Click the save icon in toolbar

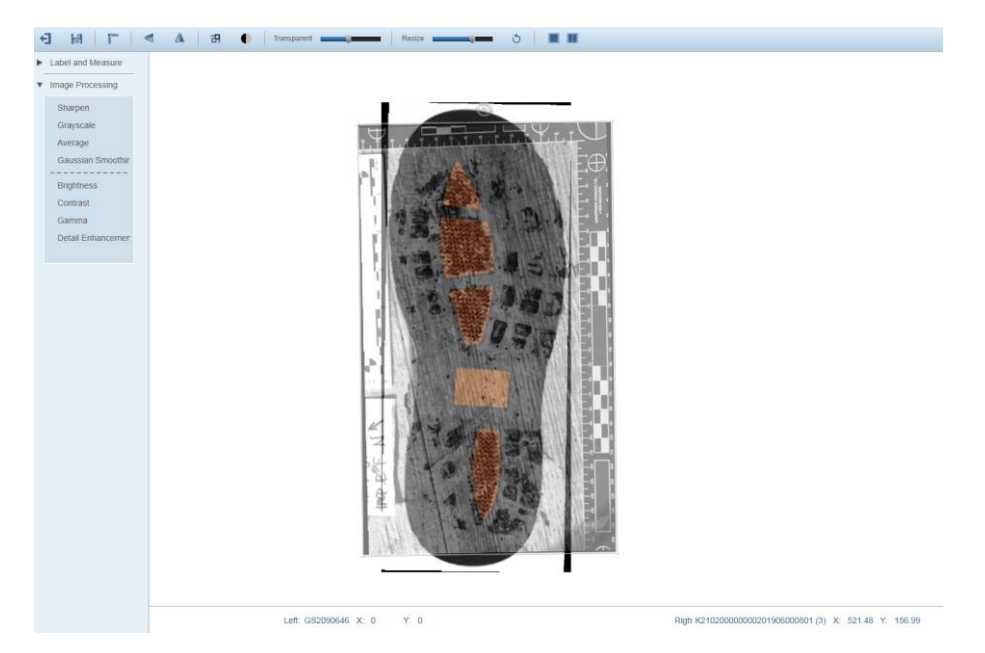(75, 39)
